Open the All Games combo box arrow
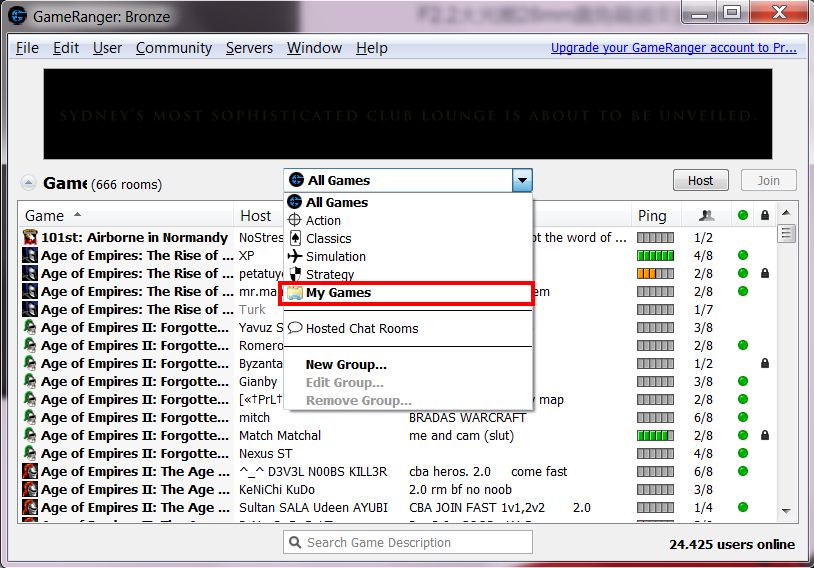814x568 pixels. pyautogui.click(x=522, y=181)
